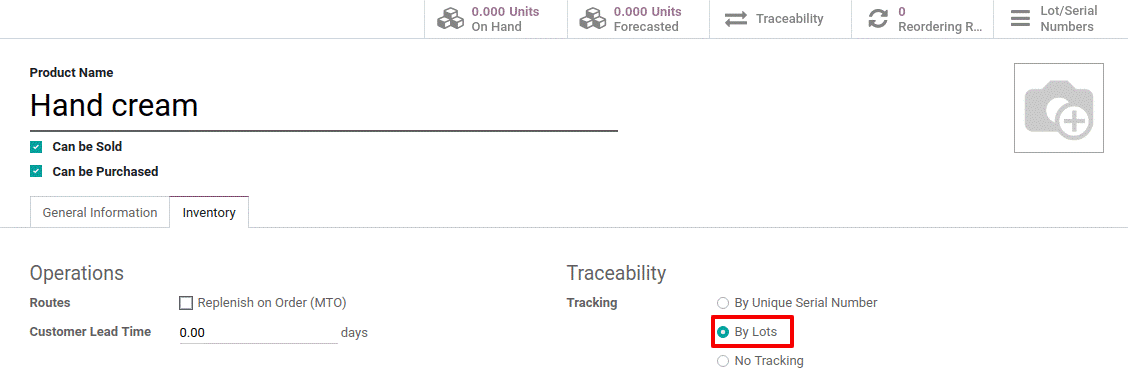Switch to the General Information tab
The height and width of the screenshot is (376, 1128).
click(100, 212)
